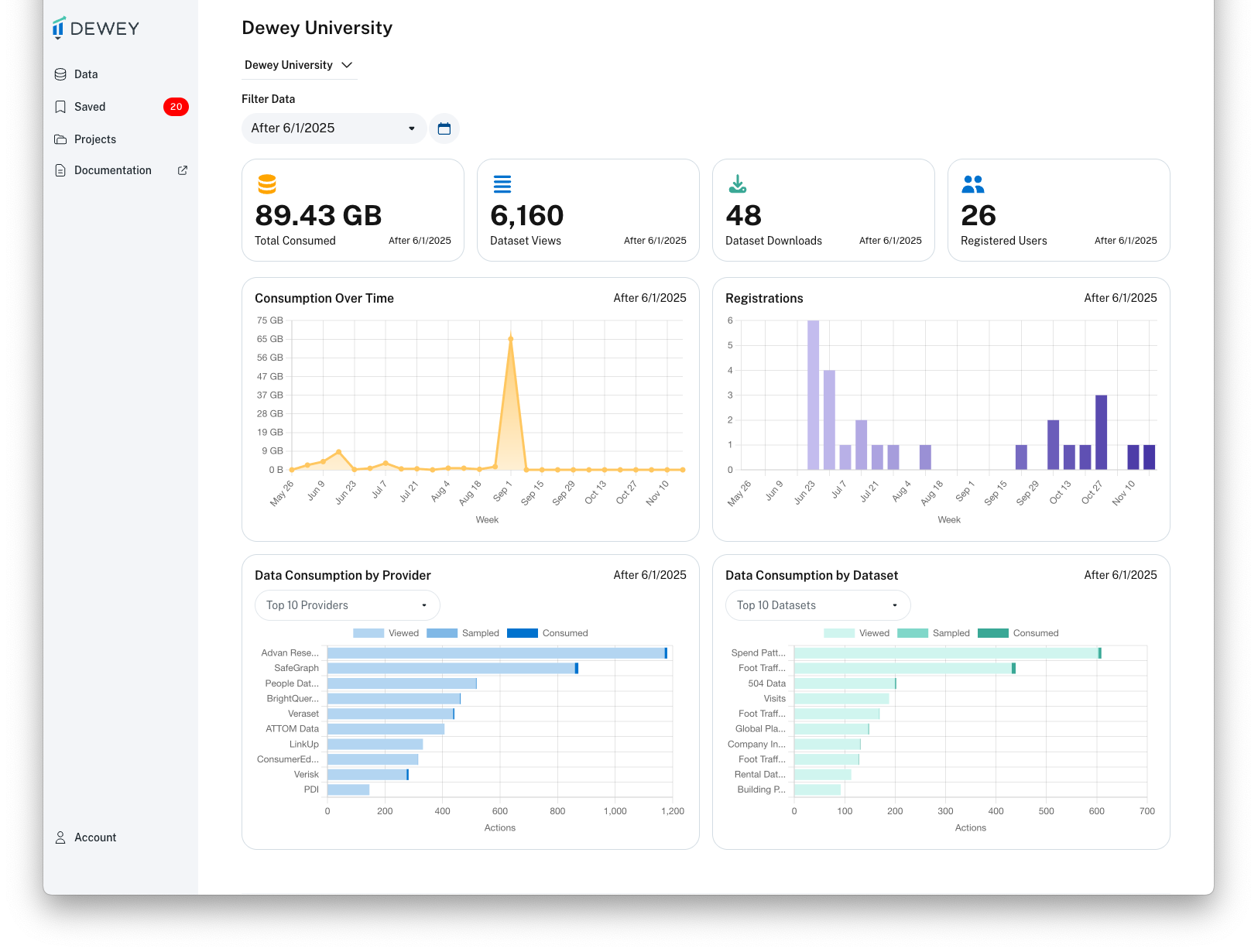Screen dimensions: 1251x952
Task: Toggle Viewed series in dataset legend
Action: (856, 633)
